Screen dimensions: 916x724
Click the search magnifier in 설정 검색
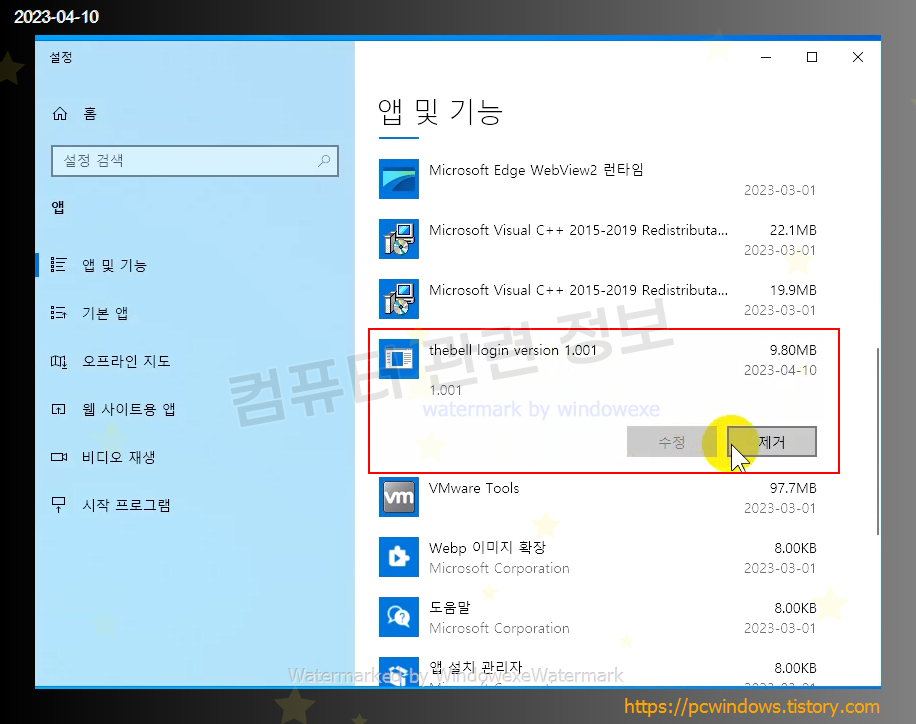324,161
